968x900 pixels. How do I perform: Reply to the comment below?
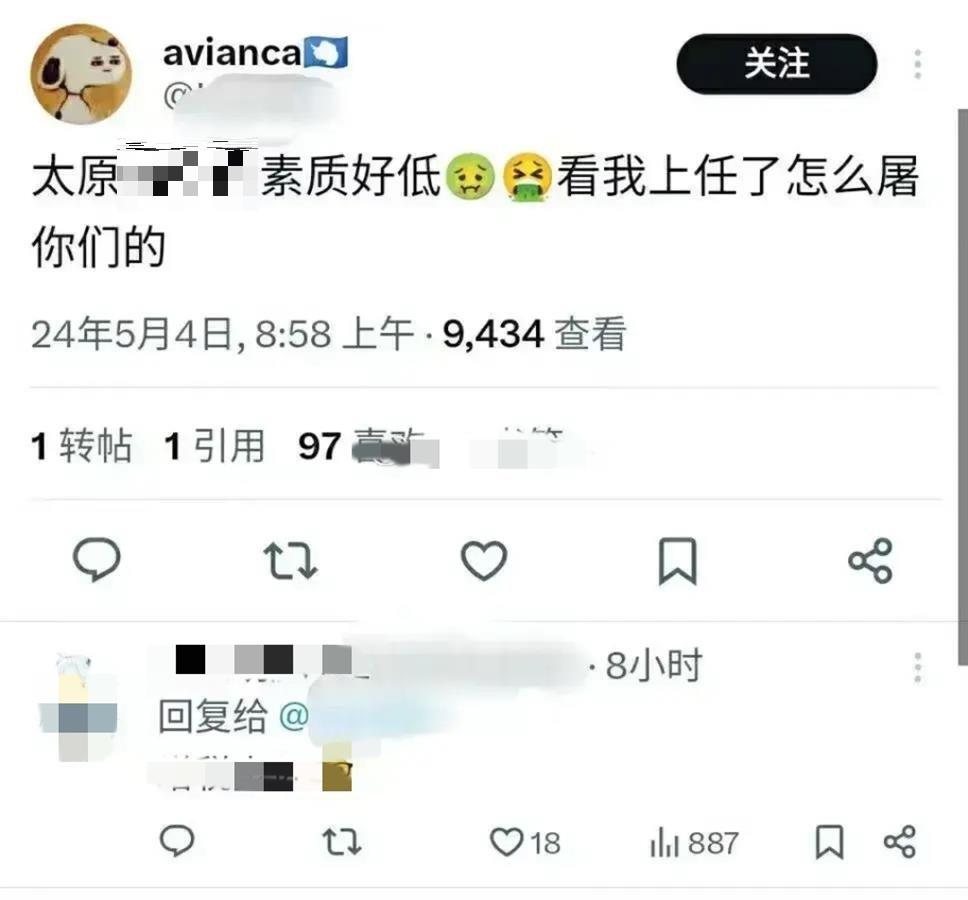(x=177, y=841)
